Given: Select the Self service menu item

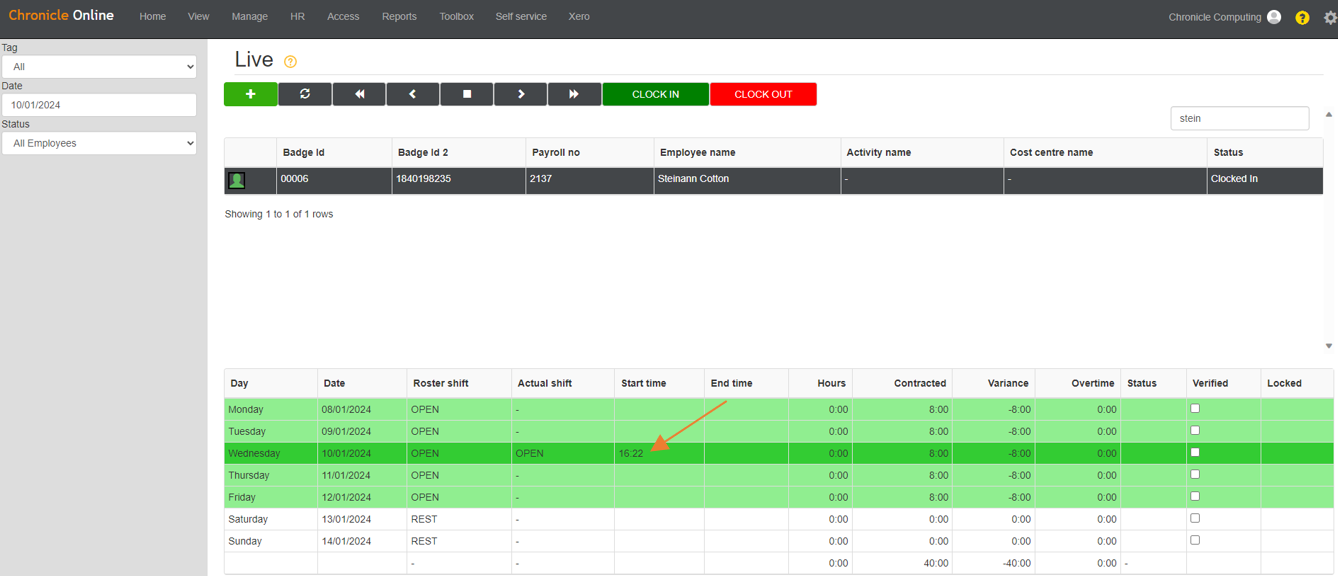Looking at the screenshot, I should pos(521,16).
